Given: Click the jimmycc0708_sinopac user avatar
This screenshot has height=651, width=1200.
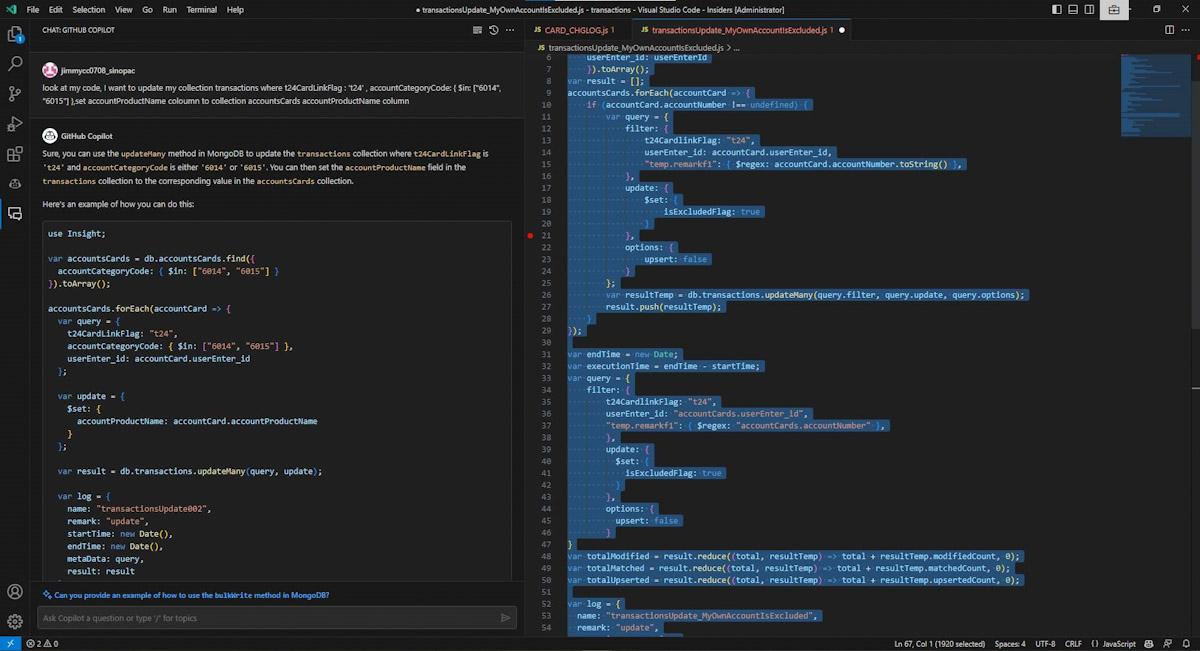Looking at the screenshot, I should coord(49,71).
